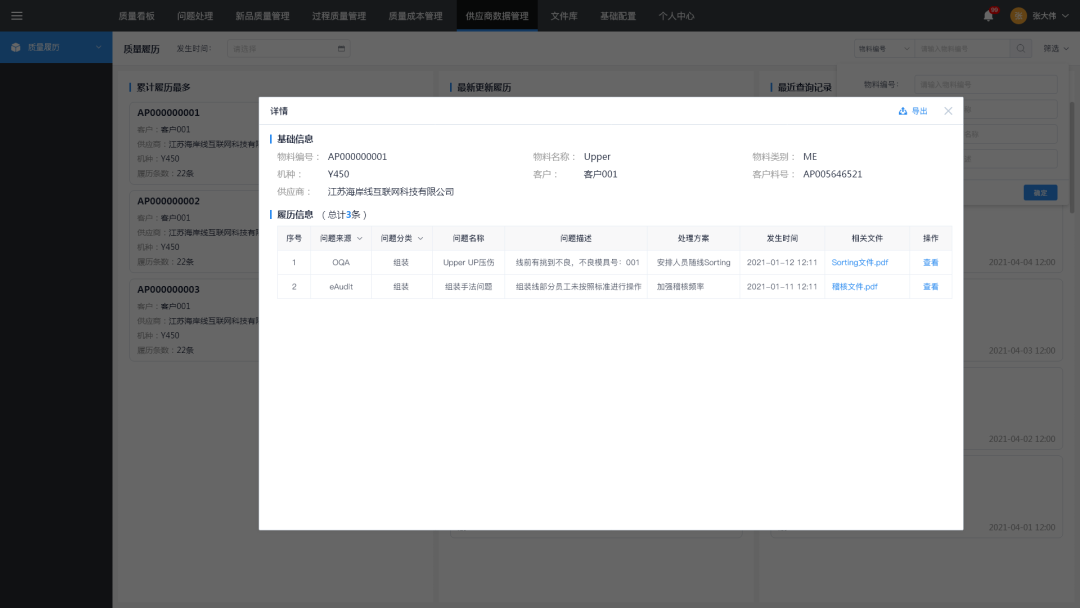Click the 安排人员随线Sorting cell

tap(694, 262)
